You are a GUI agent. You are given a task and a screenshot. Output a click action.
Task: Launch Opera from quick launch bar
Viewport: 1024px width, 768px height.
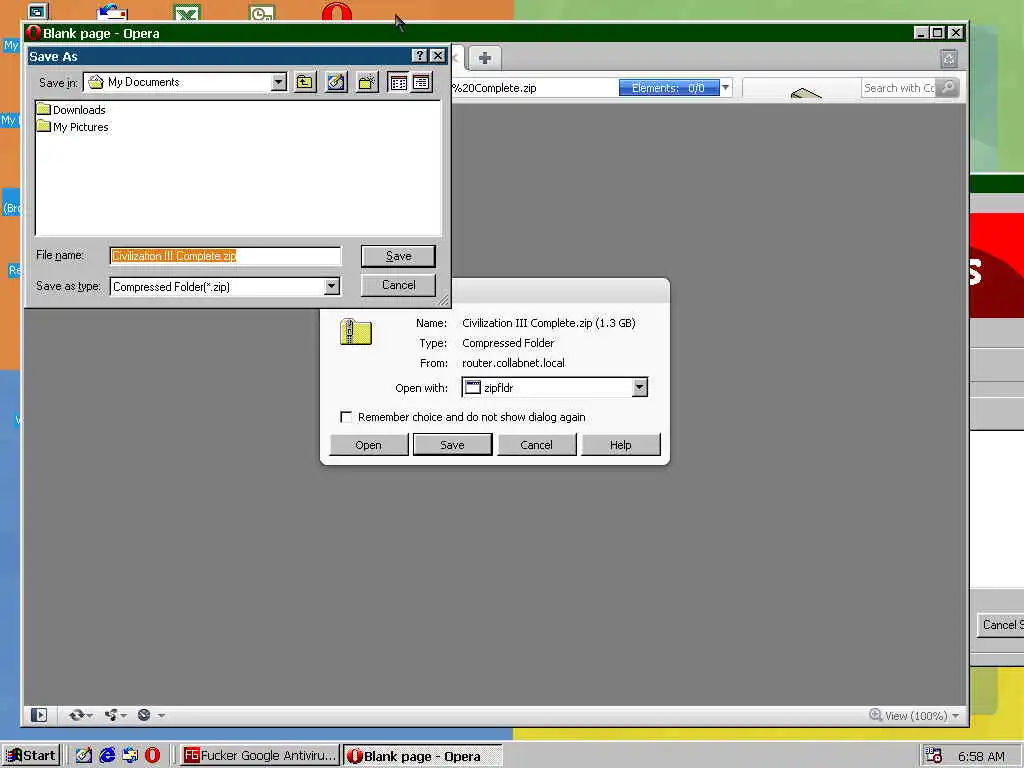[x=152, y=756]
